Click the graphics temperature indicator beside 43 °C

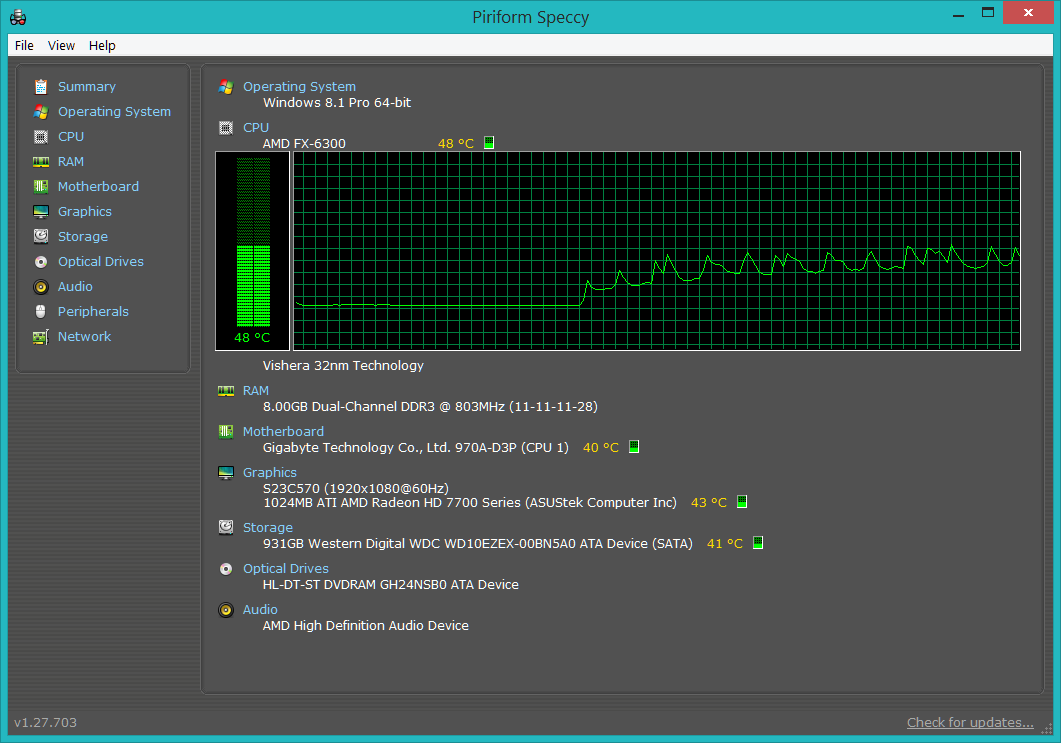(742, 501)
